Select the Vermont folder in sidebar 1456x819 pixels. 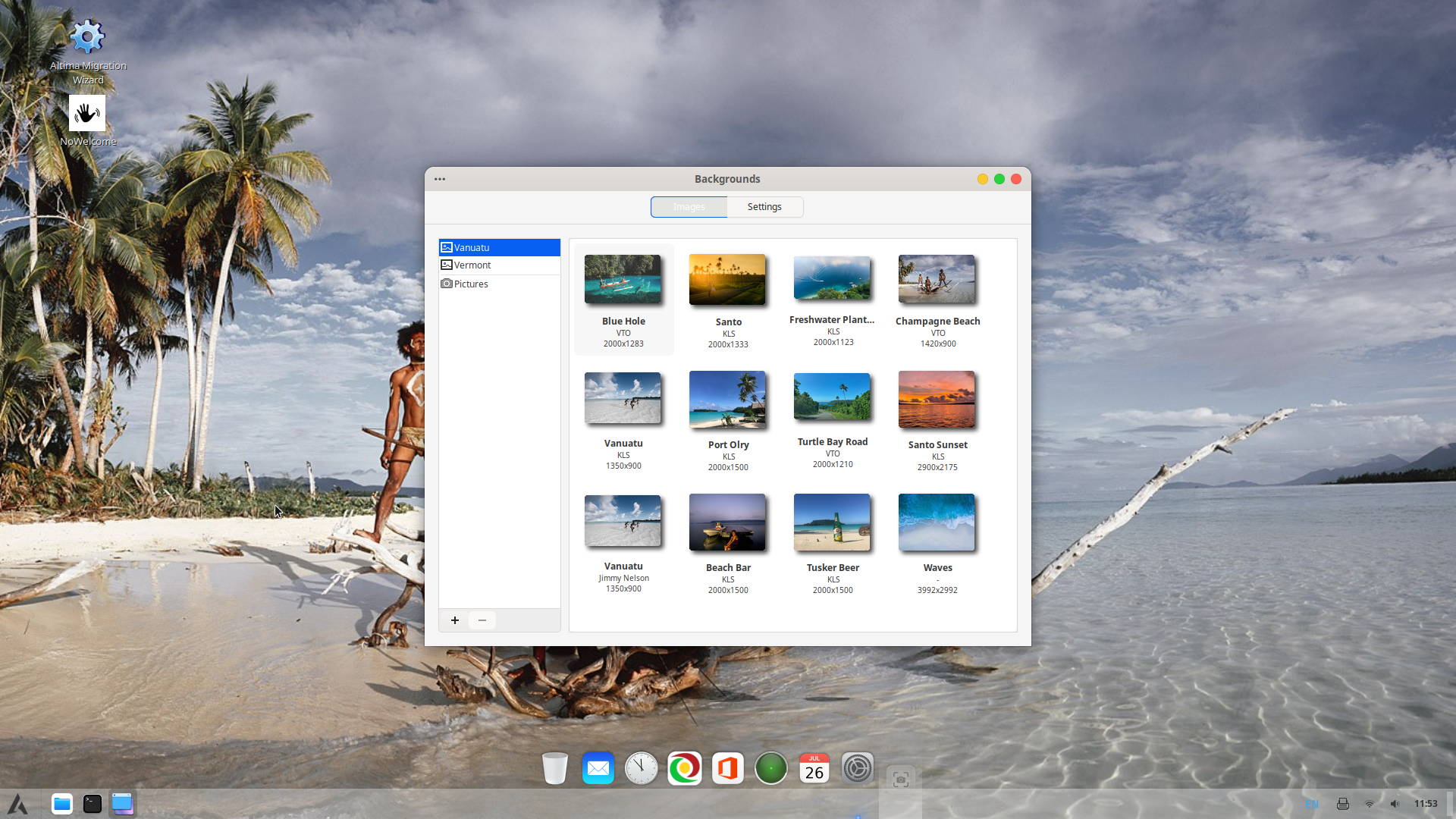tap(472, 265)
